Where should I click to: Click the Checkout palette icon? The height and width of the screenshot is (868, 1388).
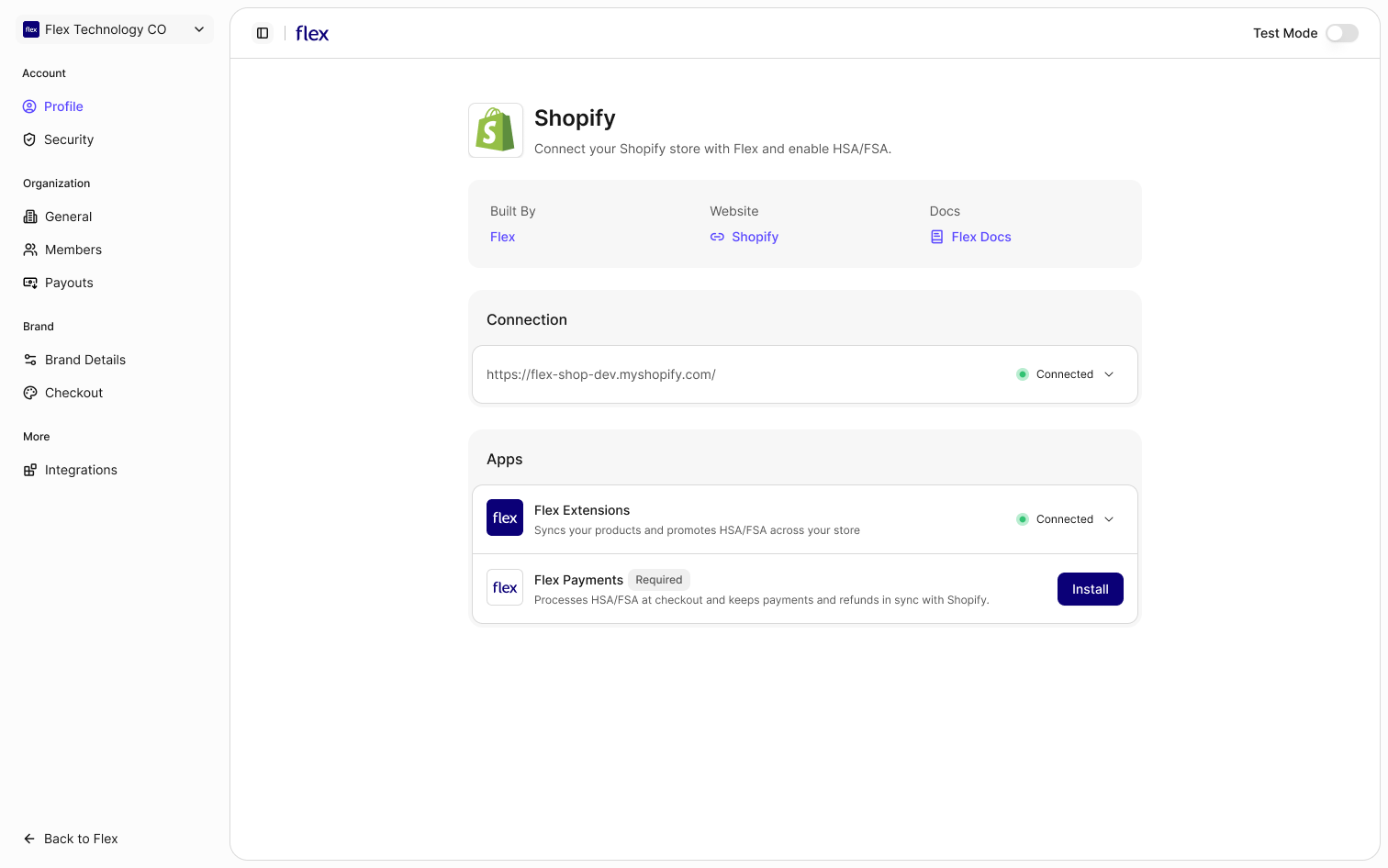[30, 393]
